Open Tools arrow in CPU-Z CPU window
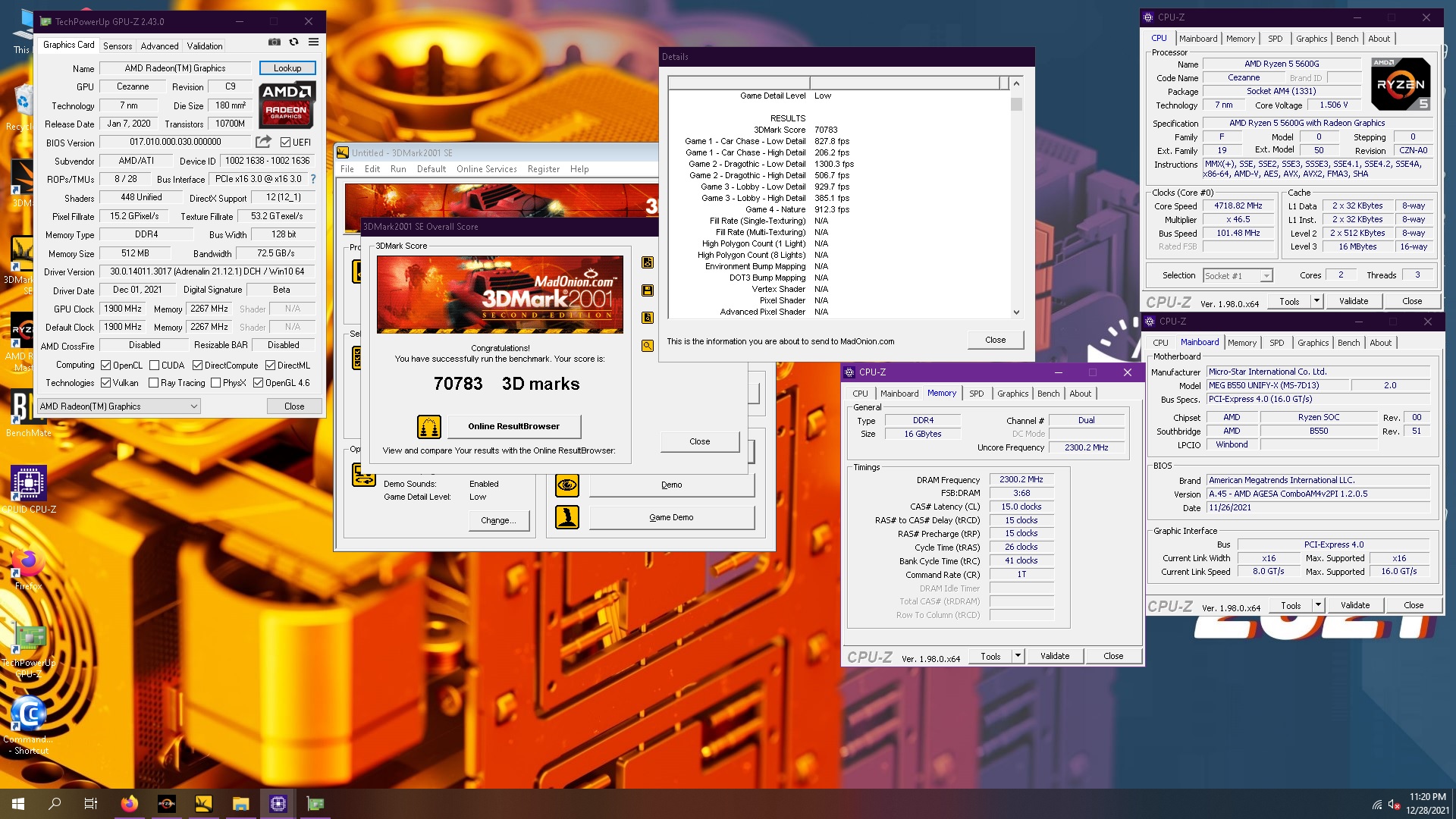The image size is (1456, 819). (1316, 301)
